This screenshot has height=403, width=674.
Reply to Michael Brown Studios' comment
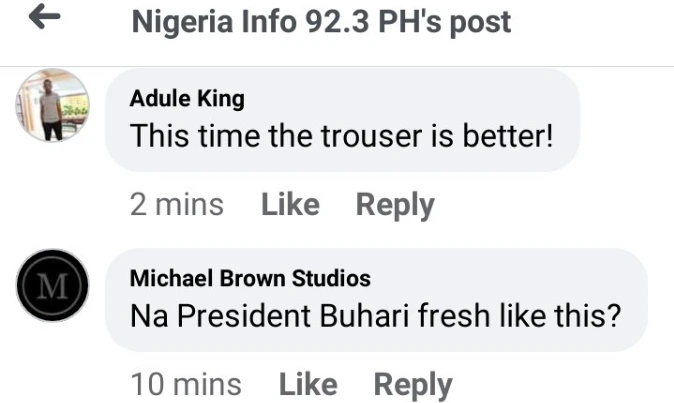pos(413,384)
